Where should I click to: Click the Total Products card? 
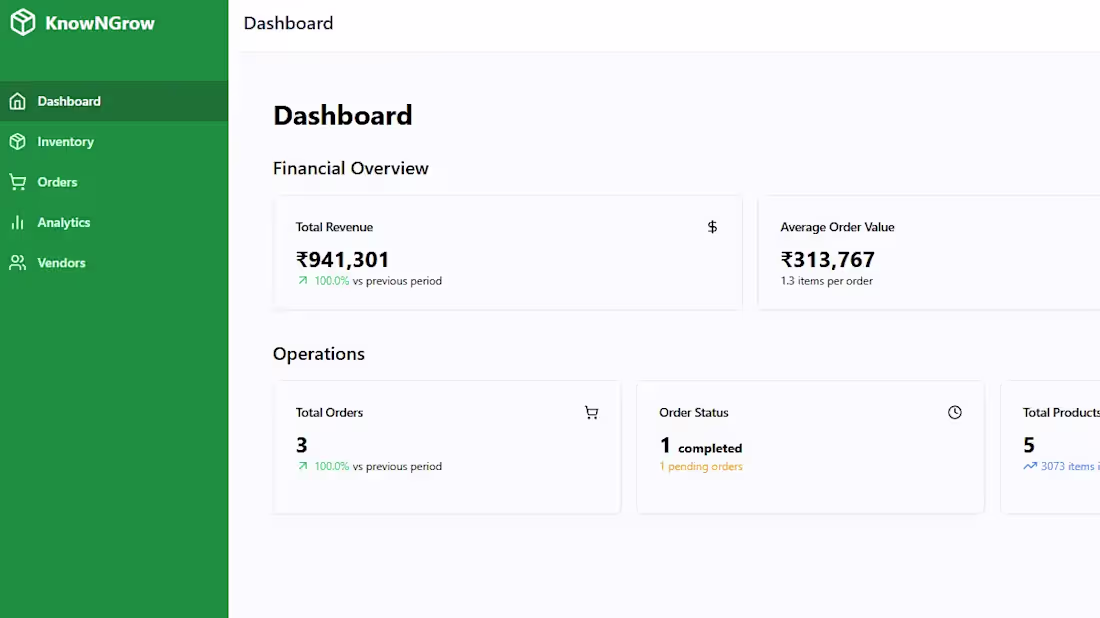point(1050,446)
